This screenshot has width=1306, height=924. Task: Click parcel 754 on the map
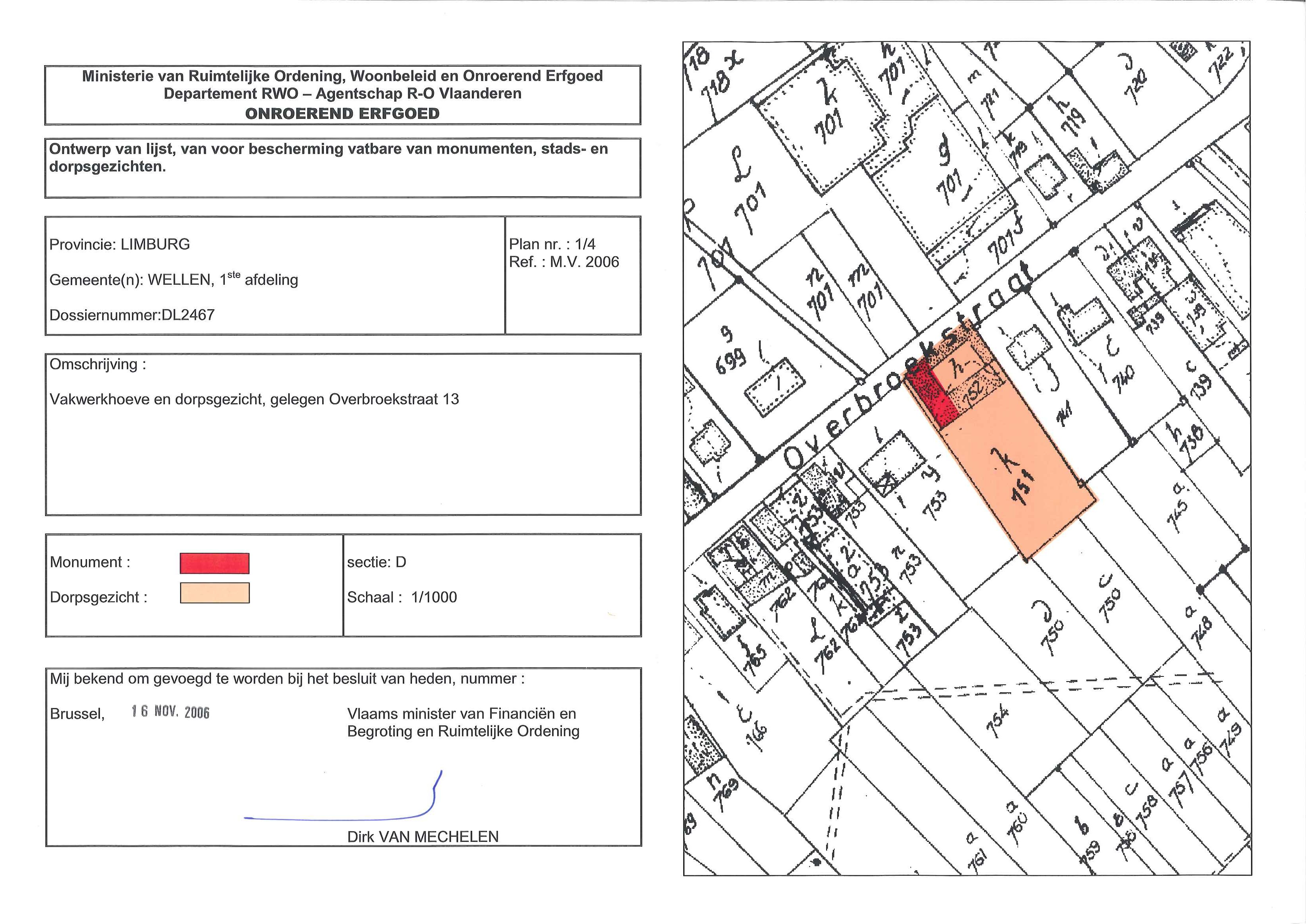(x=997, y=721)
